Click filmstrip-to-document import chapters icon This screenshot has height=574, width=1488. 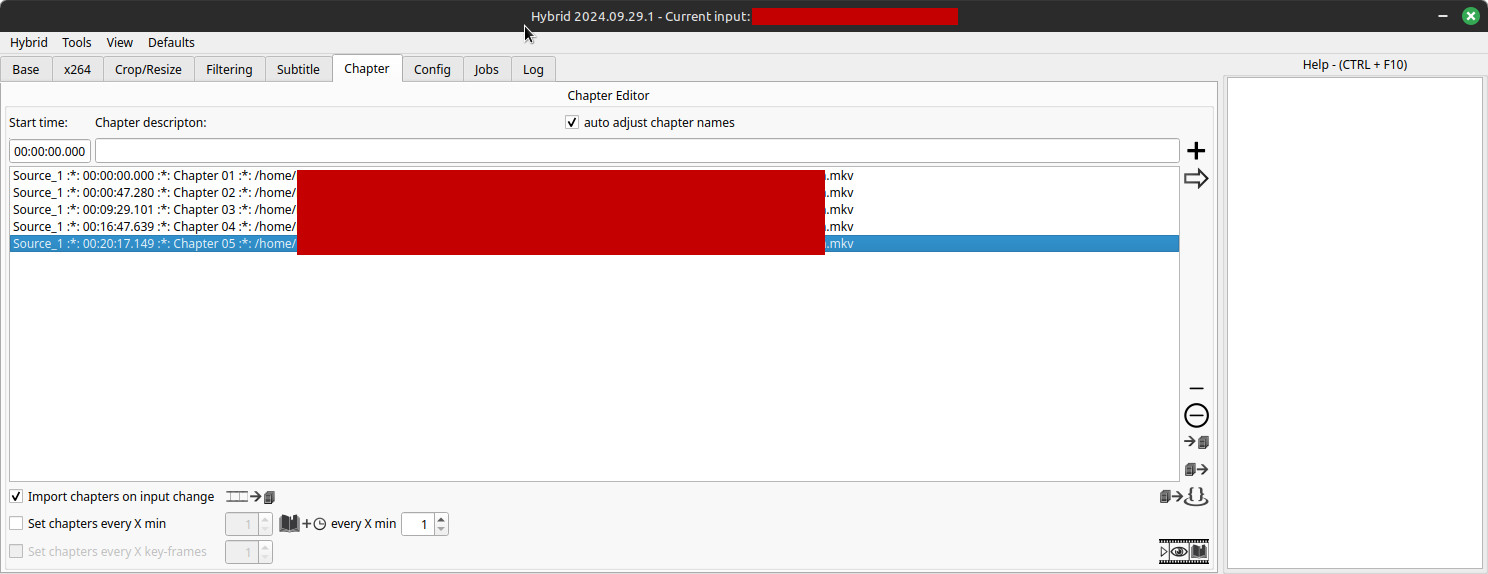coord(250,497)
